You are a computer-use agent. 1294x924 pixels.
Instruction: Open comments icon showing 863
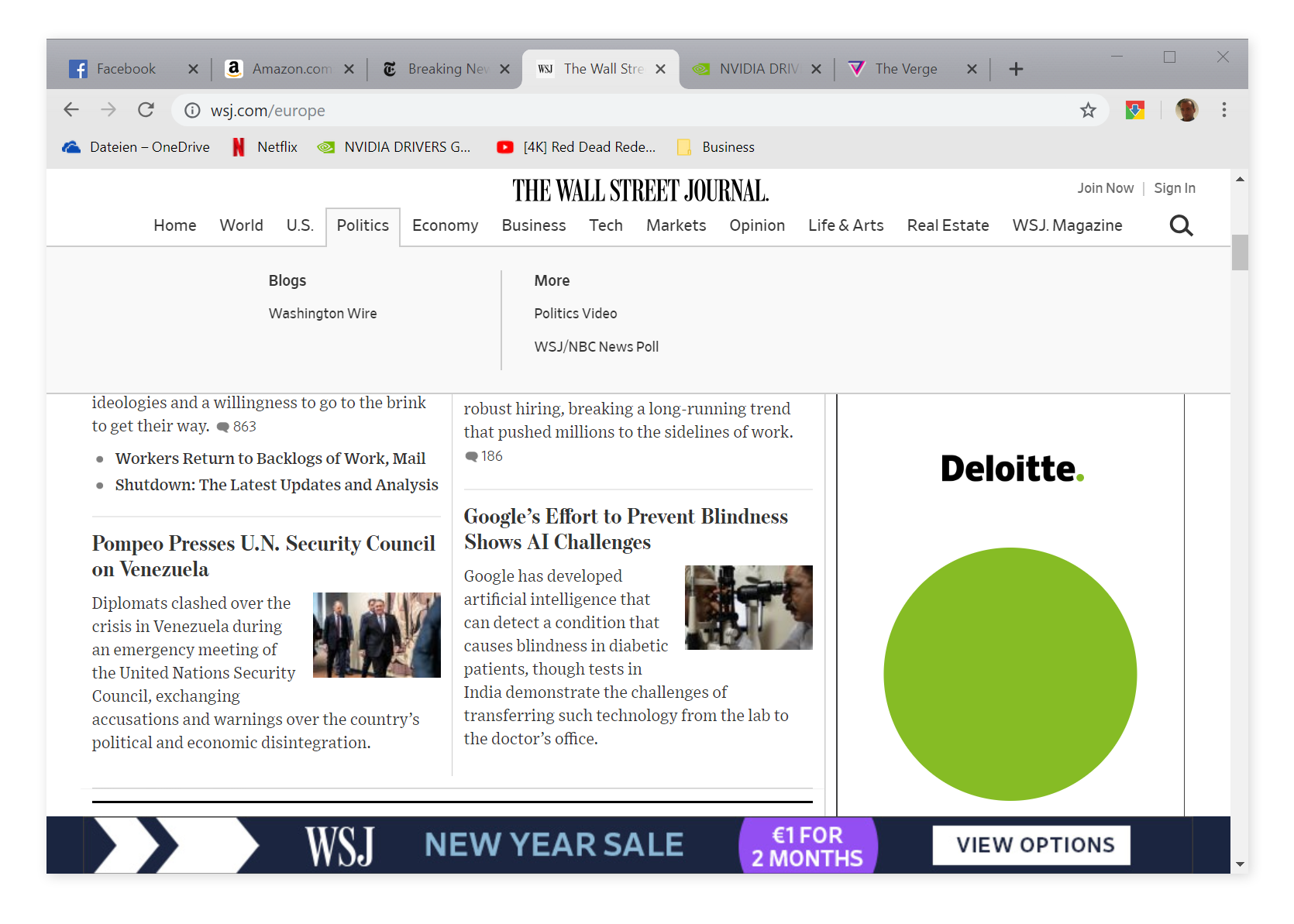pos(223,427)
